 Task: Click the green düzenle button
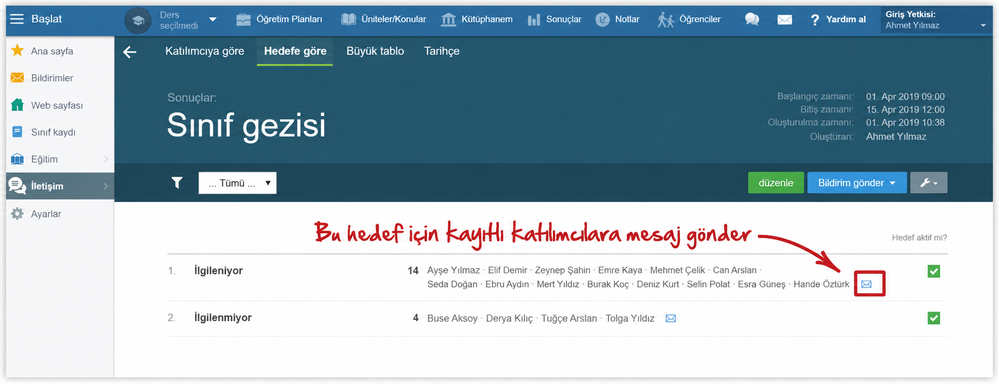(775, 183)
